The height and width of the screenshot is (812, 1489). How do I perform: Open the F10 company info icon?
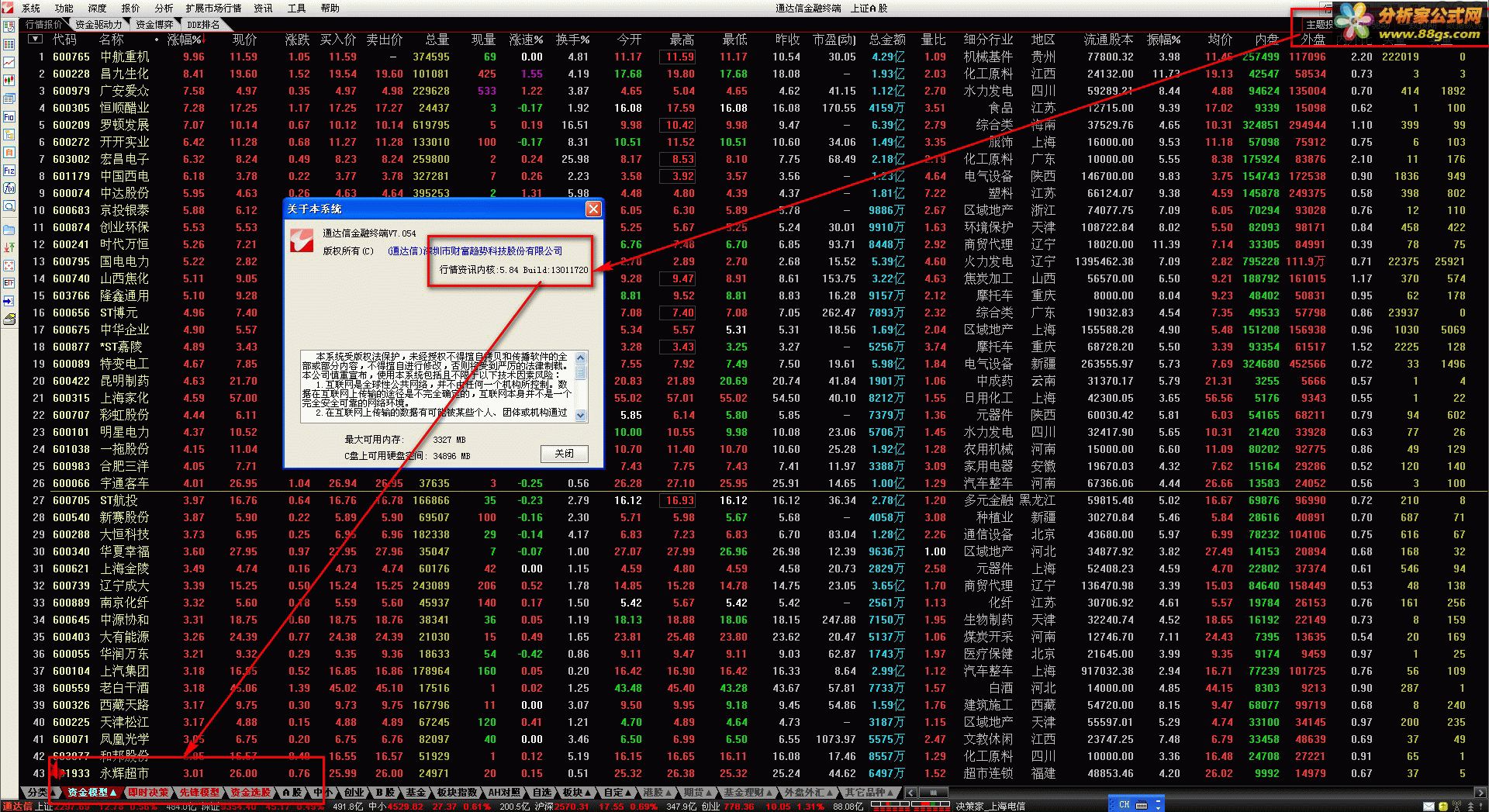[x=9, y=116]
